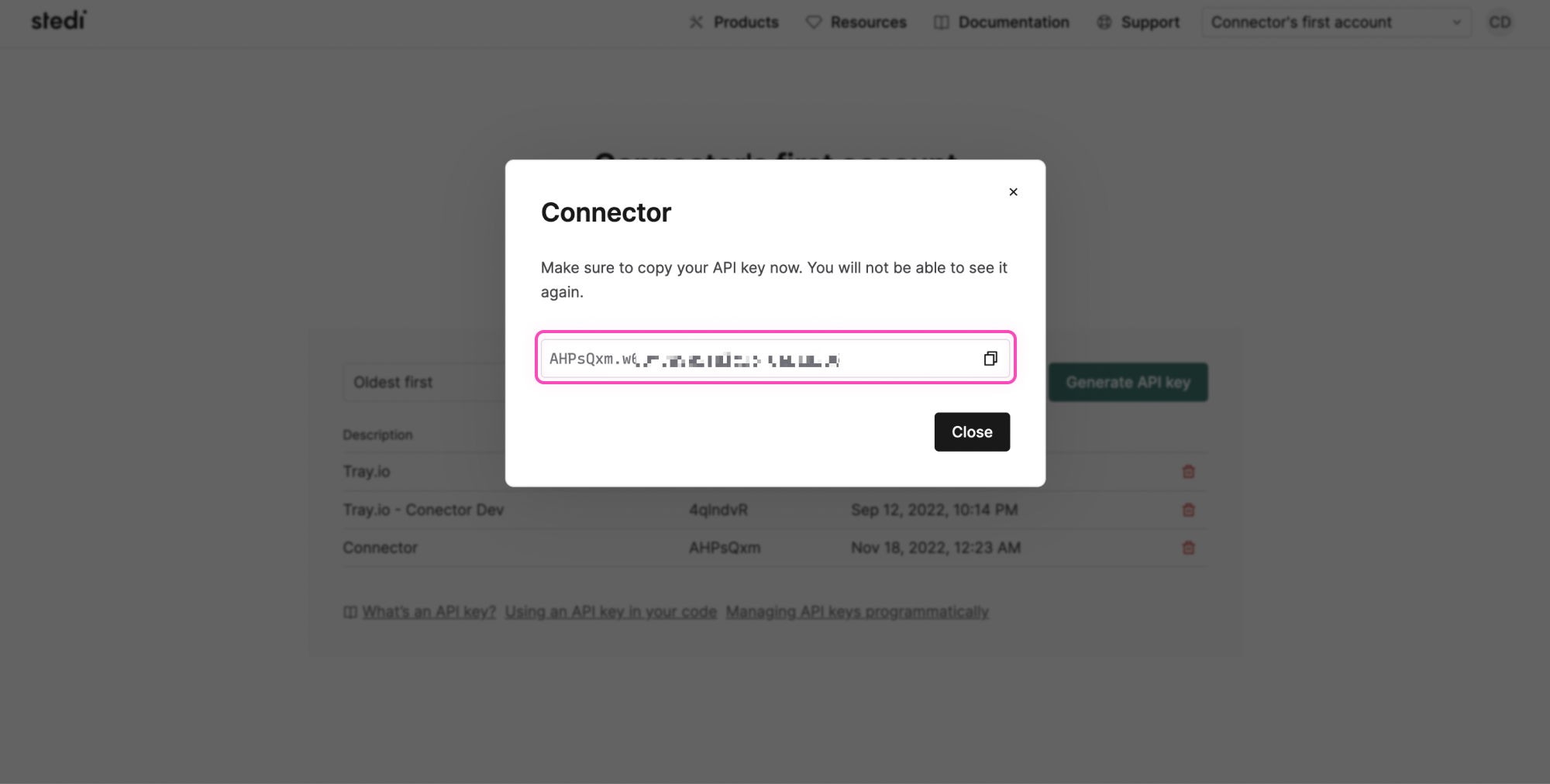Go to Documentation
Viewport: 1550px width, 784px height.
1001,22
